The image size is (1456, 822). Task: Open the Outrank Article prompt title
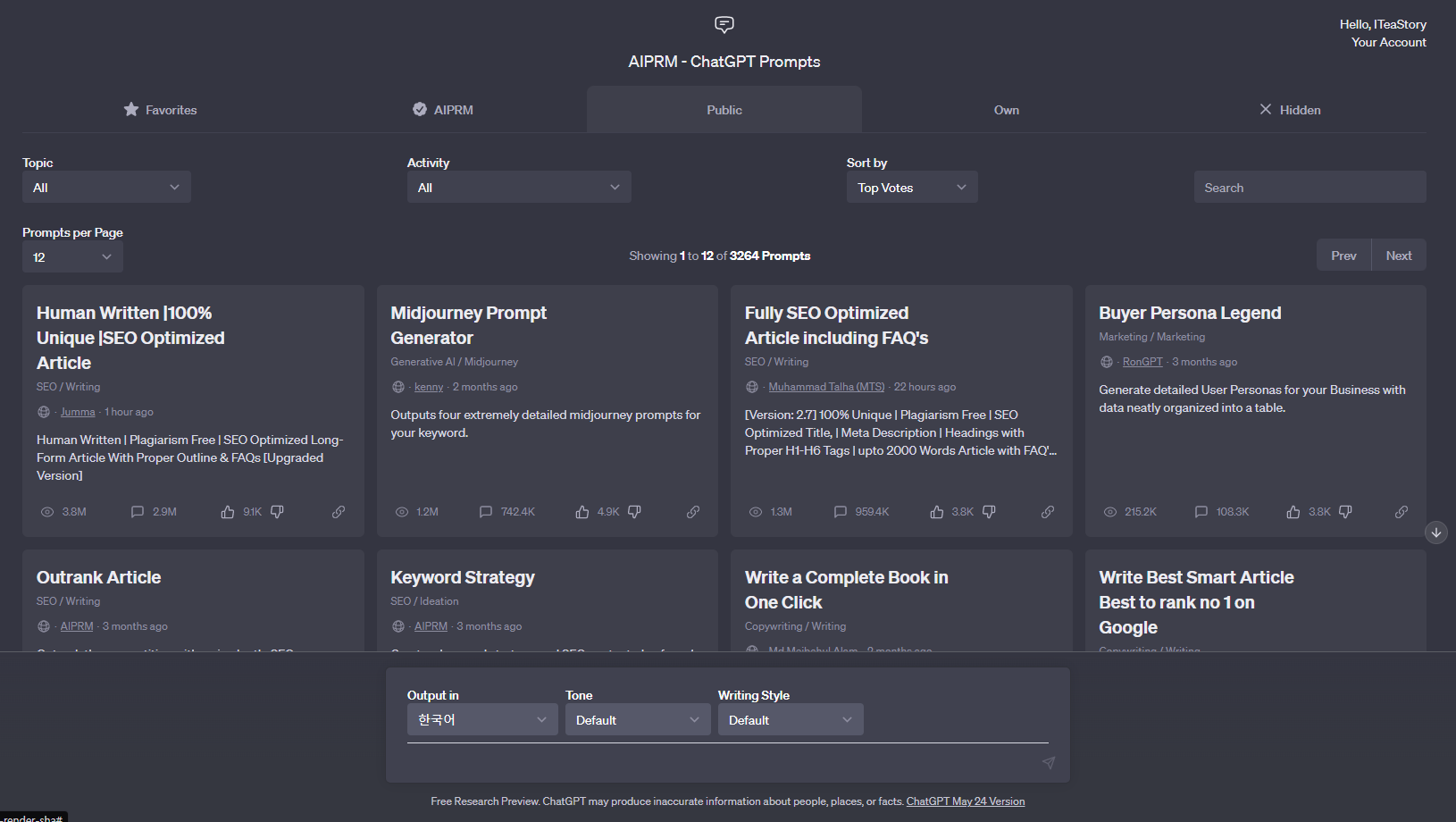pyautogui.click(x=98, y=577)
